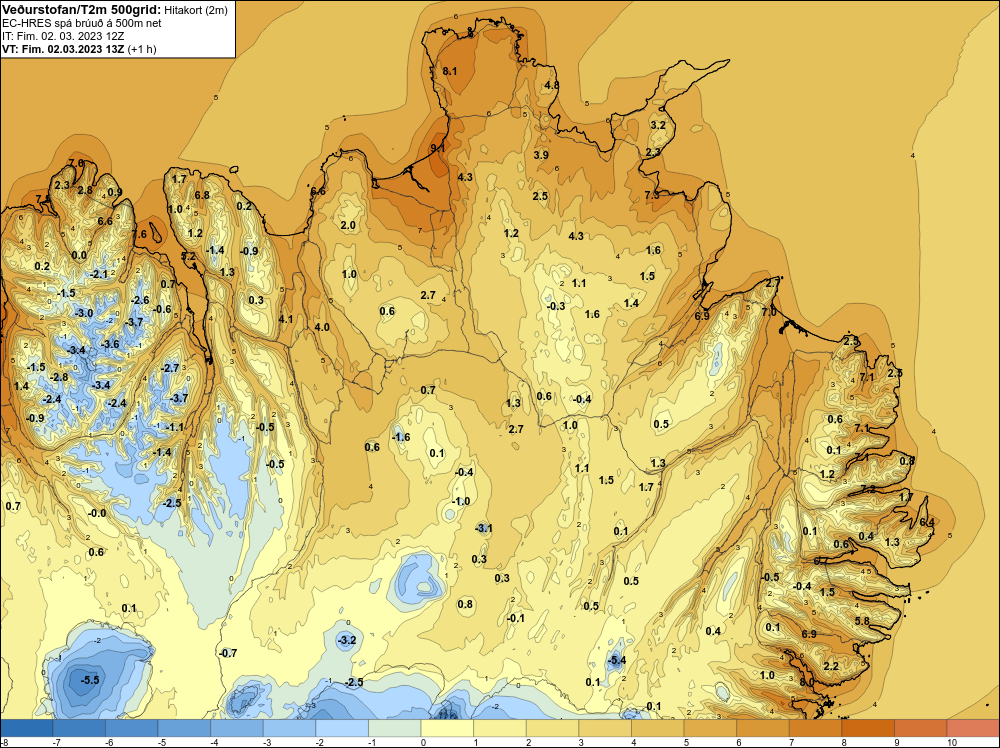Click the -3.1 temperature reading
Screen dimensions: 1000x748
[x=483, y=528]
